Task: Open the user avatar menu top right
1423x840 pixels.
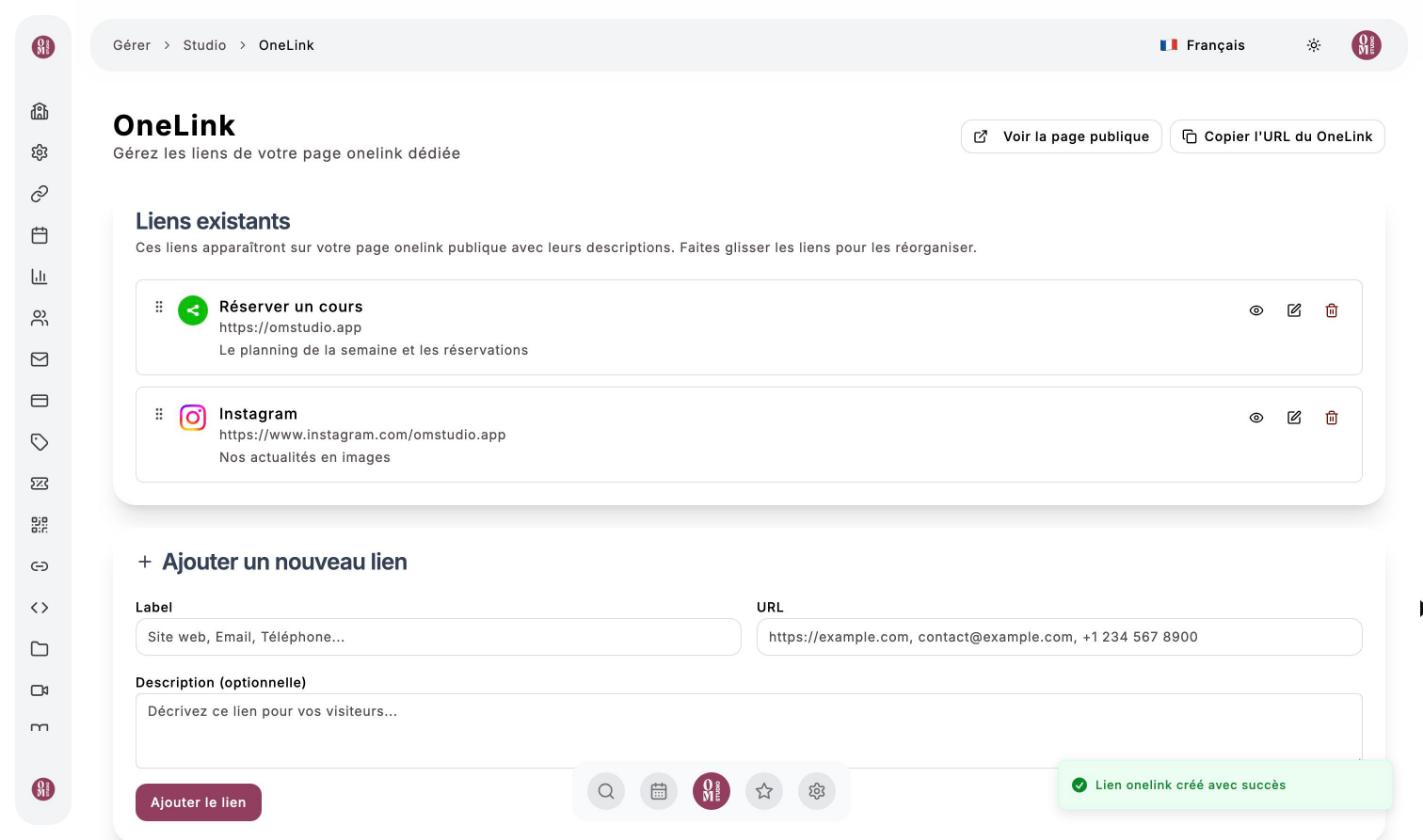Action: pos(1366,45)
